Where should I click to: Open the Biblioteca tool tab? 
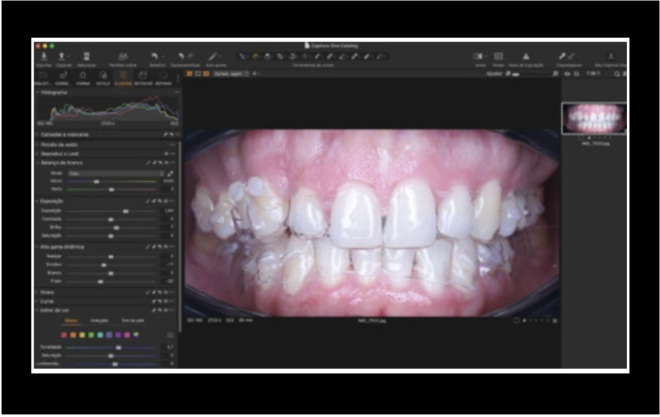43,78
